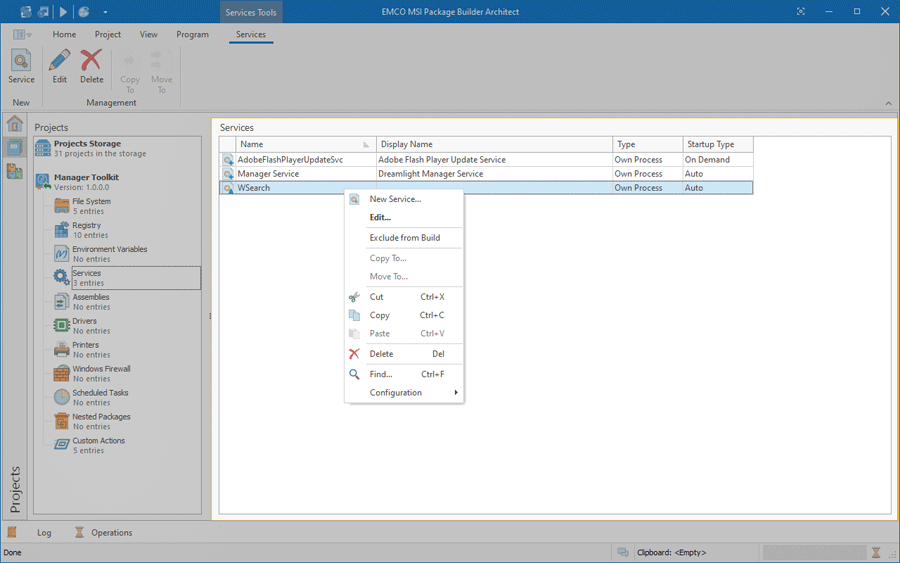This screenshot has width=900, height=563.
Task: Click the Delete red X ribbon icon
Action: (91, 60)
